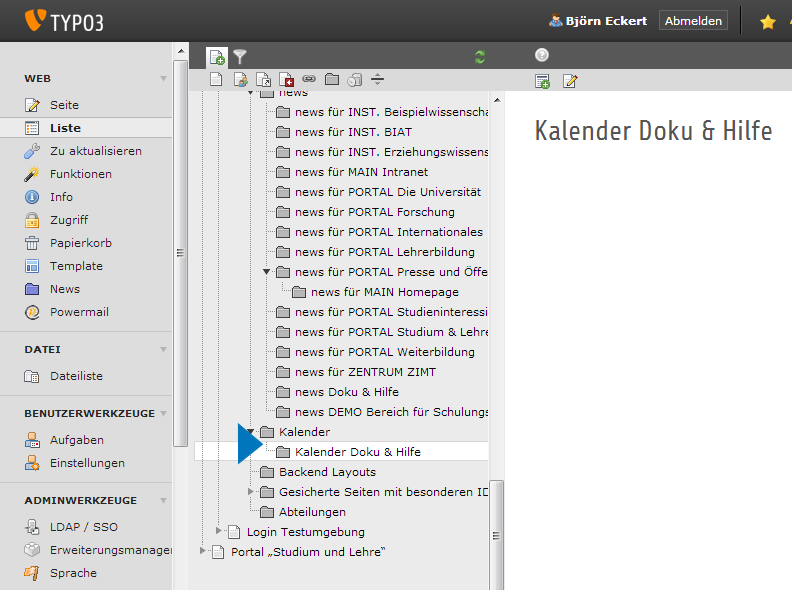Click the create new page icon in tree toolbar

click(217, 57)
